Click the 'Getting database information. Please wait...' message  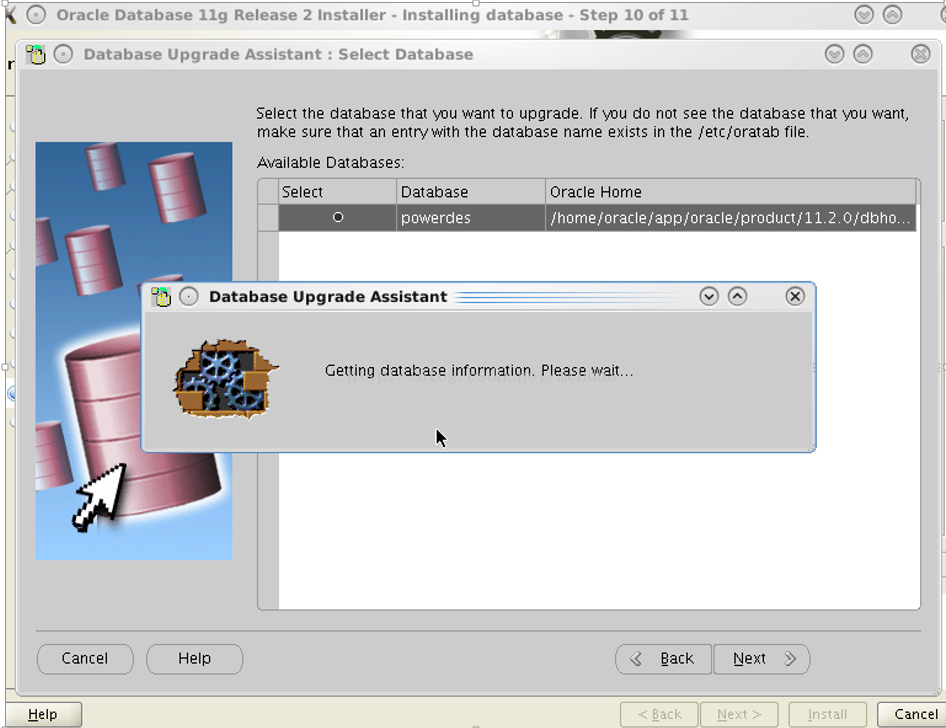(x=479, y=370)
